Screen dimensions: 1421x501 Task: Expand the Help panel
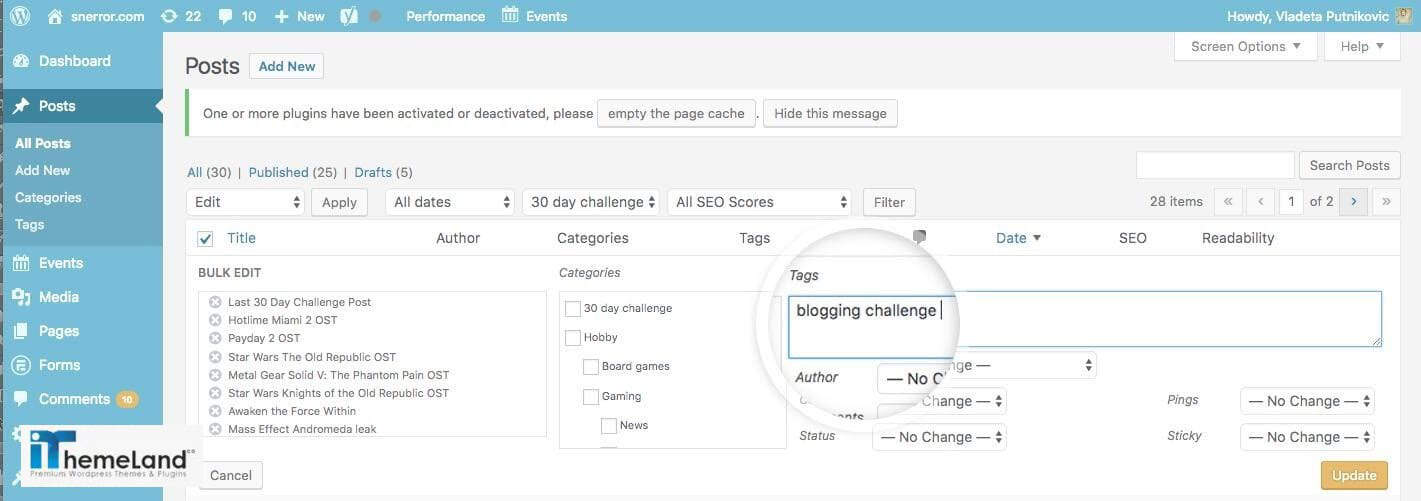point(1362,46)
